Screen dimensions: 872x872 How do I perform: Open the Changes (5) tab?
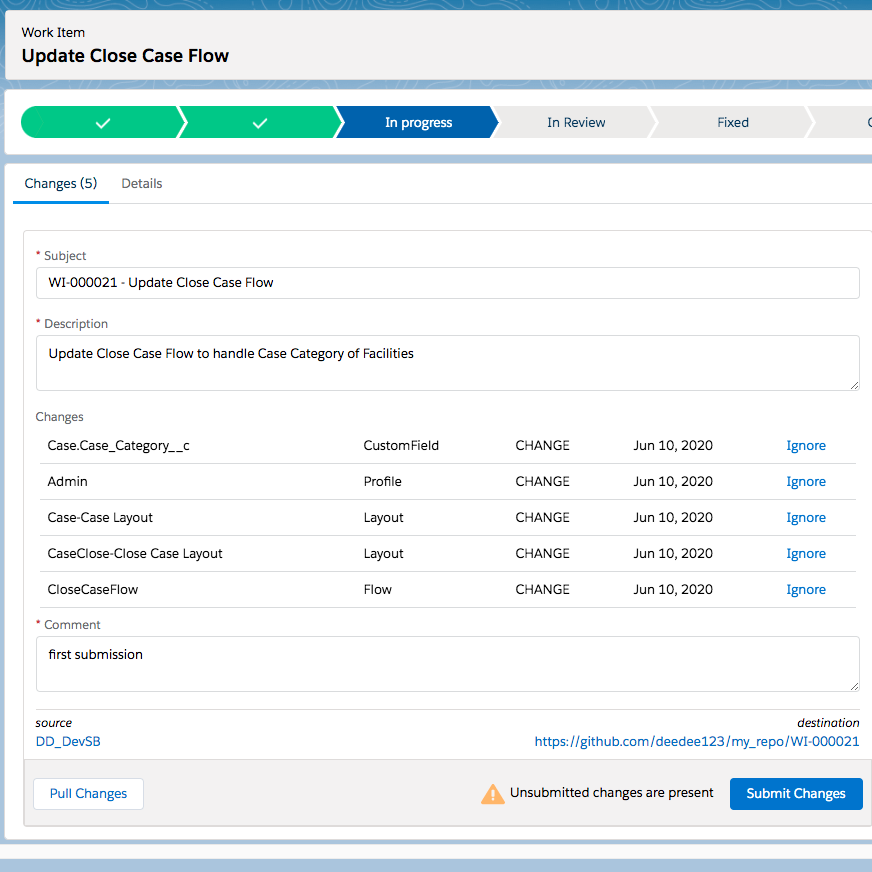tap(61, 184)
